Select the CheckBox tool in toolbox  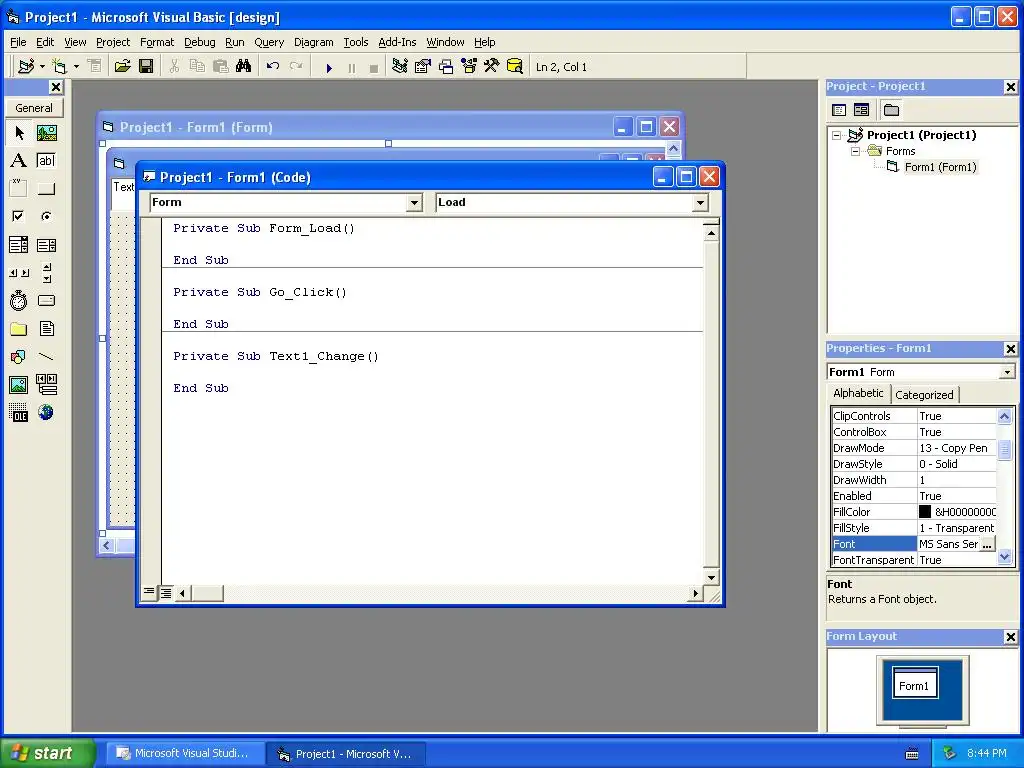click(x=19, y=216)
